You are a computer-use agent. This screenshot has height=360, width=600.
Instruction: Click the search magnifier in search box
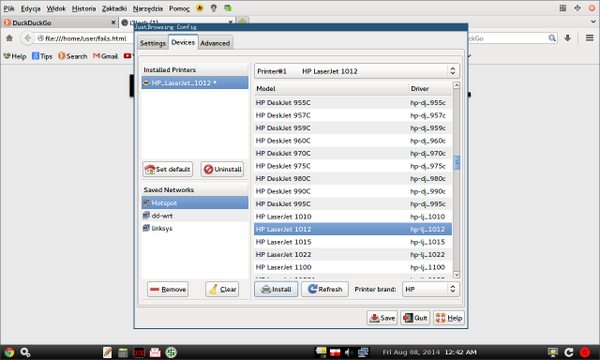pyautogui.click(x=552, y=38)
